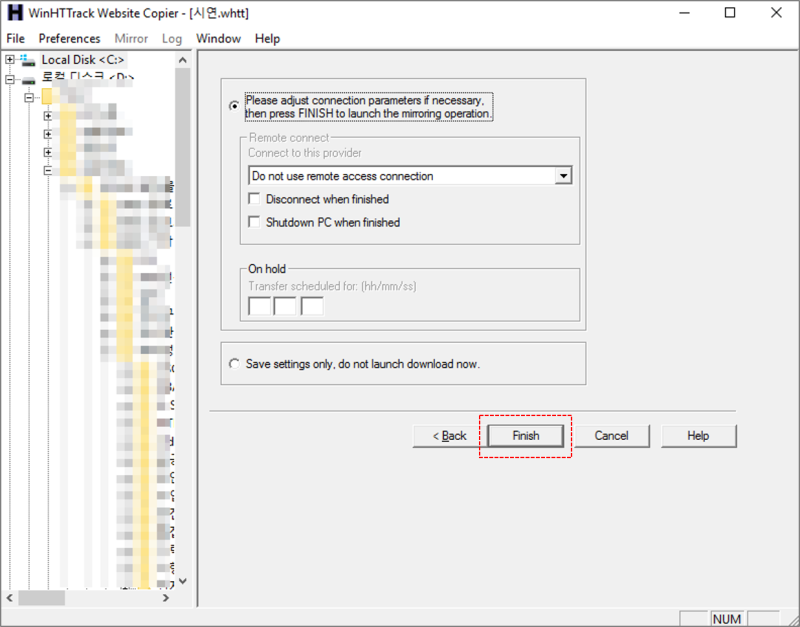Click the folder tree scroll-up arrow
Screen dimensions: 800x627
point(183,60)
